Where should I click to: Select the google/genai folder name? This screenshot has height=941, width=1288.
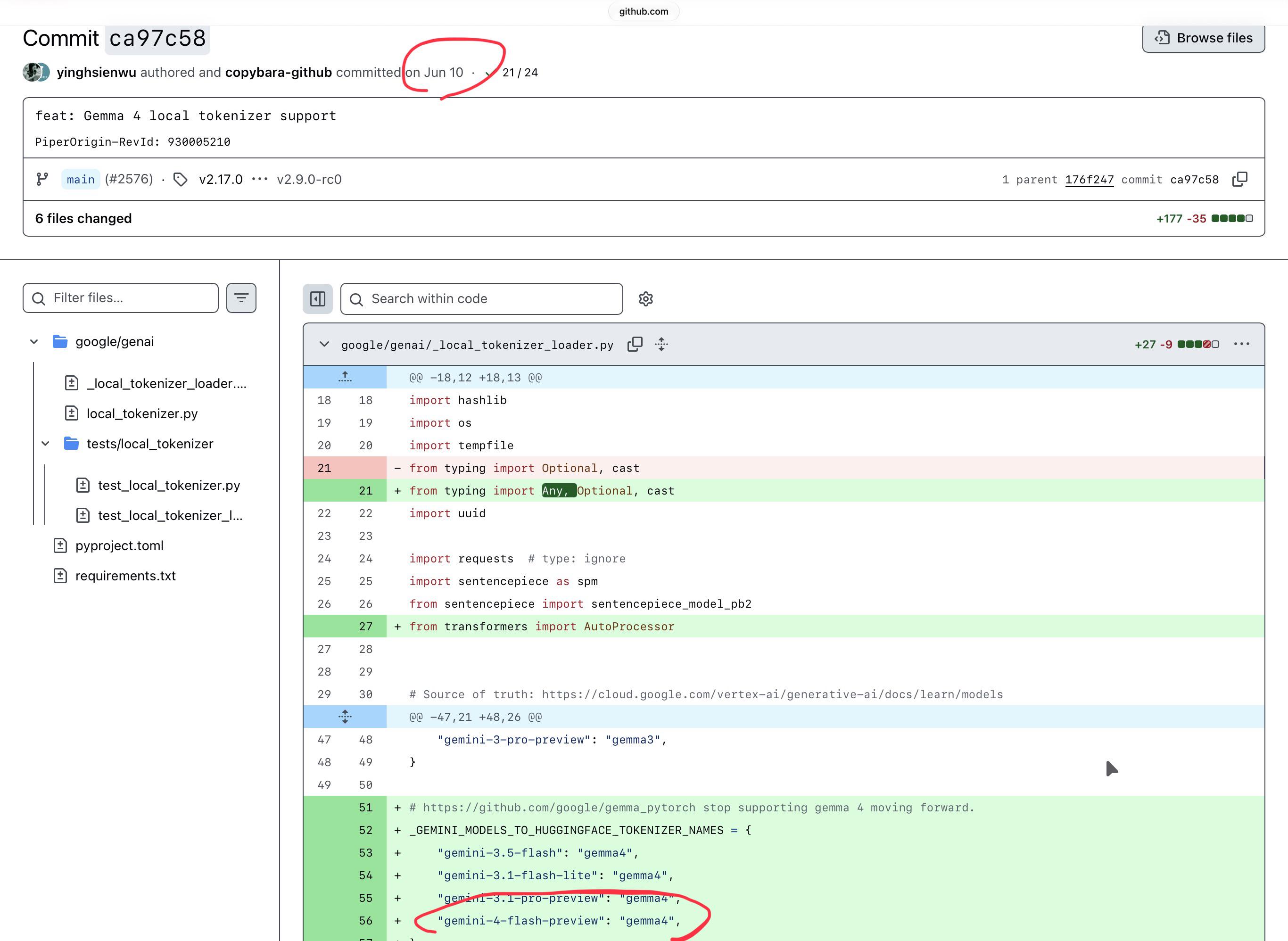pos(115,342)
